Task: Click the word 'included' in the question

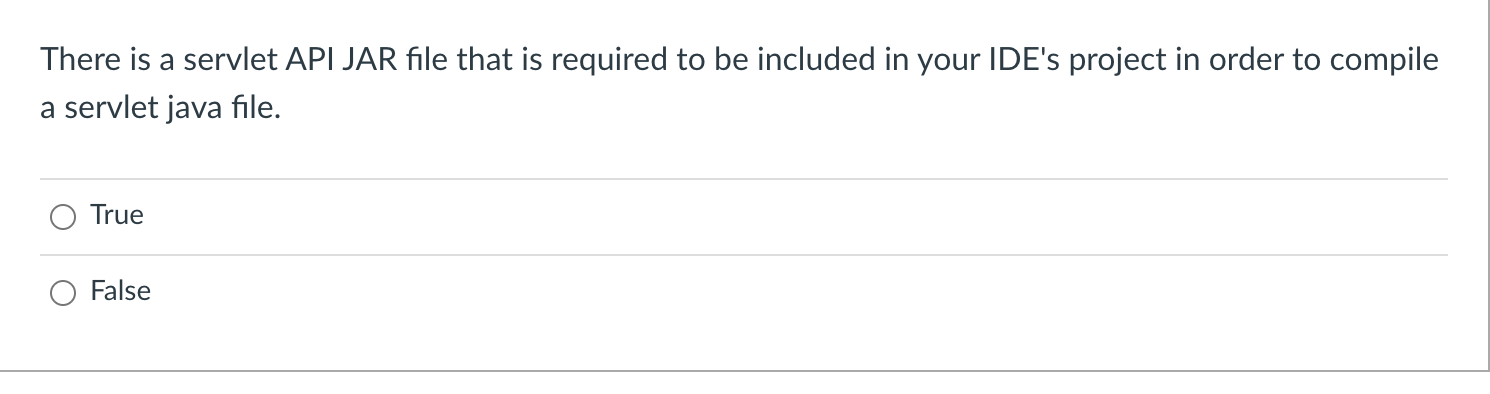Action: (x=805, y=60)
